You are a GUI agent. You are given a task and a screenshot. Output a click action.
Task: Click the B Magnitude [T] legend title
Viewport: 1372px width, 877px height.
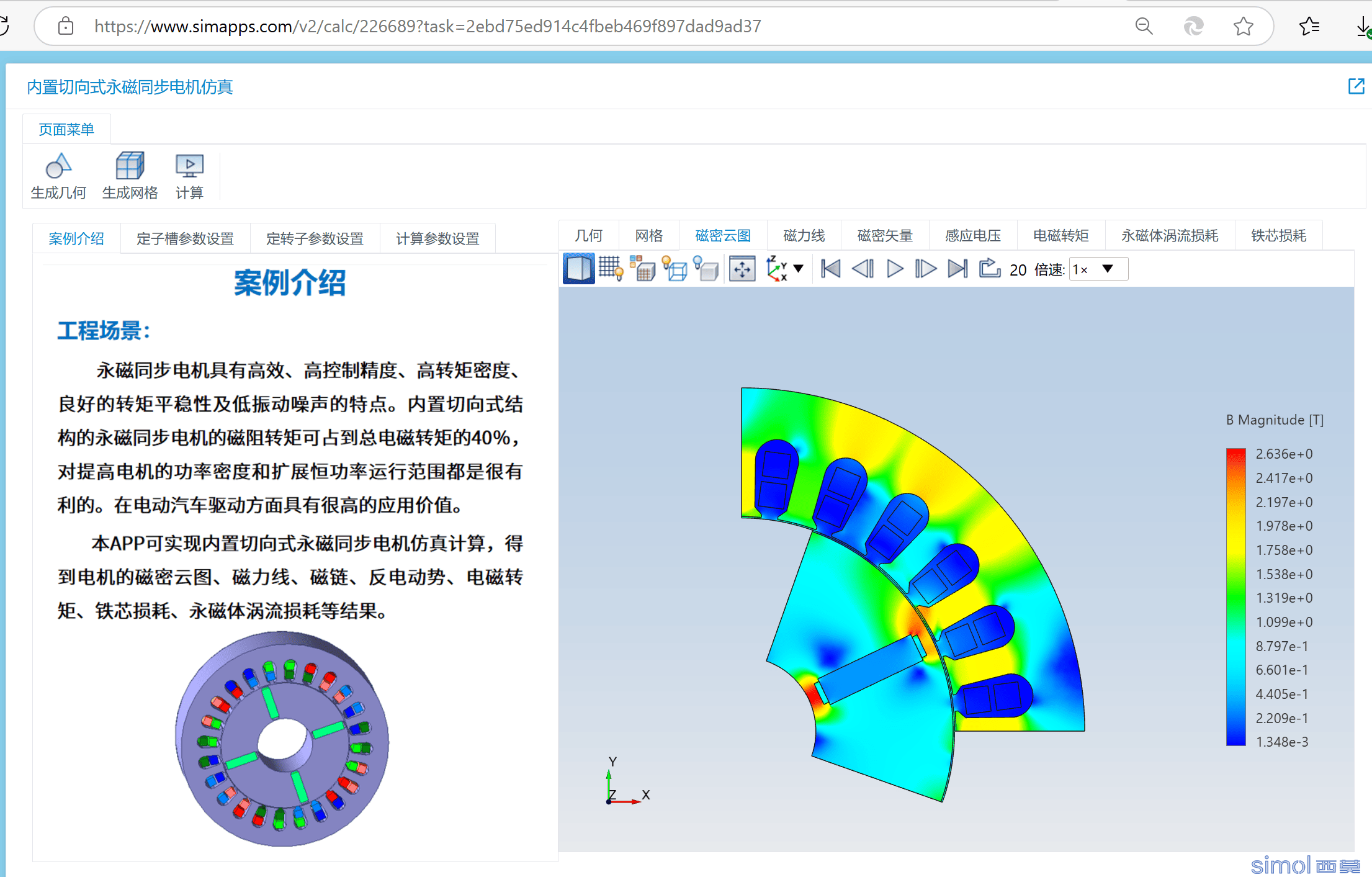click(x=1275, y=420)
